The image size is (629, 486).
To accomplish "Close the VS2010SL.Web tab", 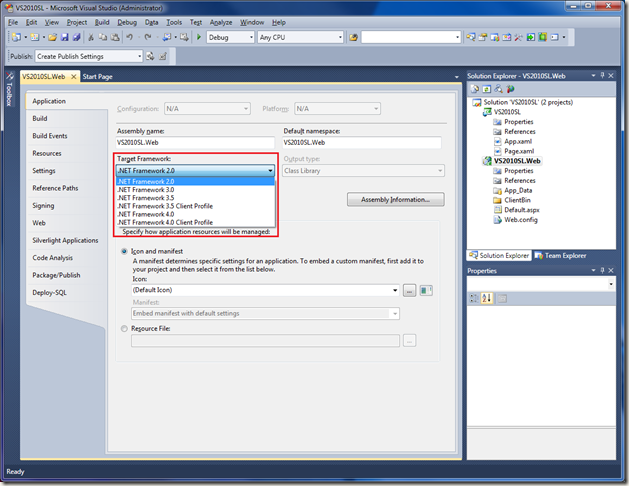I will pos(73,77).
